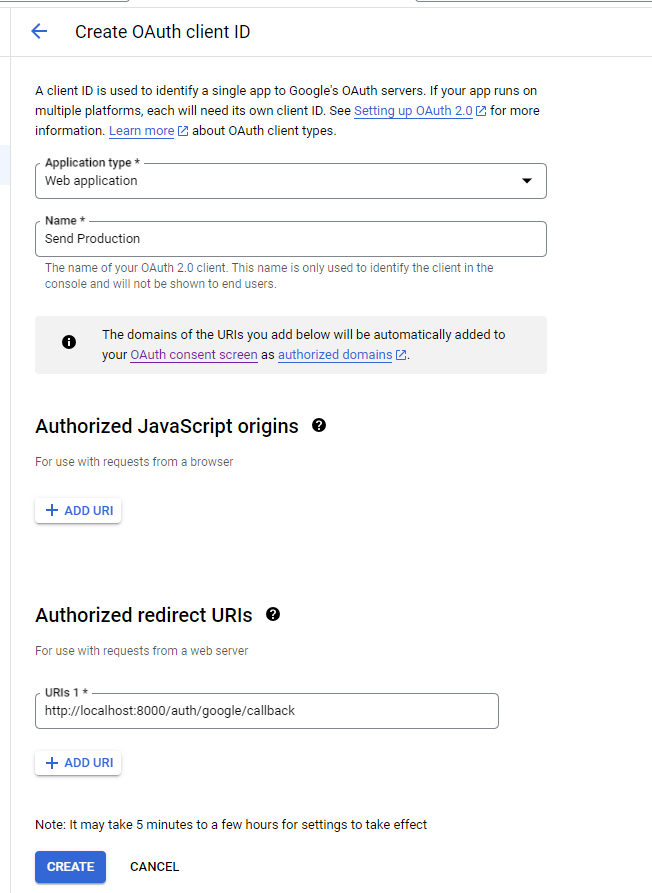This screenshot has width=652, height=893.
Task: Click the Create OAuth client ID heading
Action: (x=162, y=32)
